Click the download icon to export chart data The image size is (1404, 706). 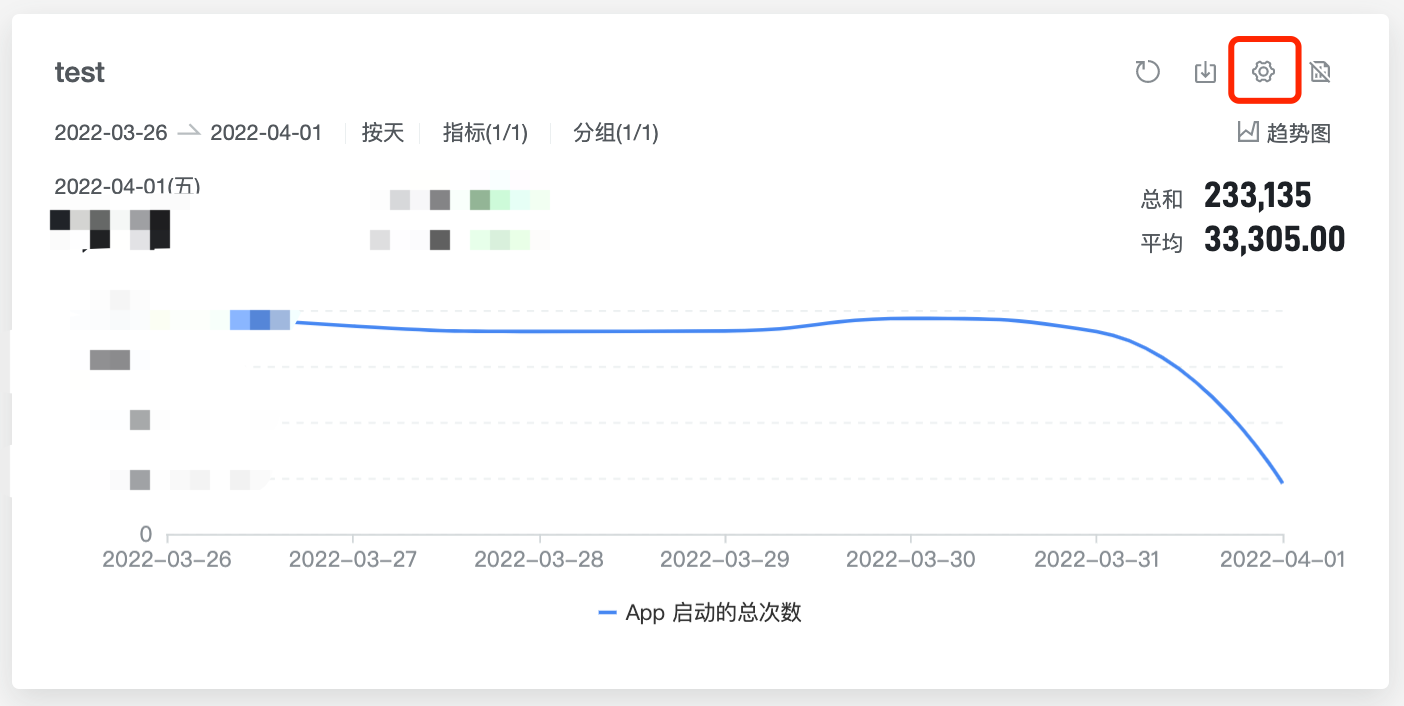[x=1204, y=72]
